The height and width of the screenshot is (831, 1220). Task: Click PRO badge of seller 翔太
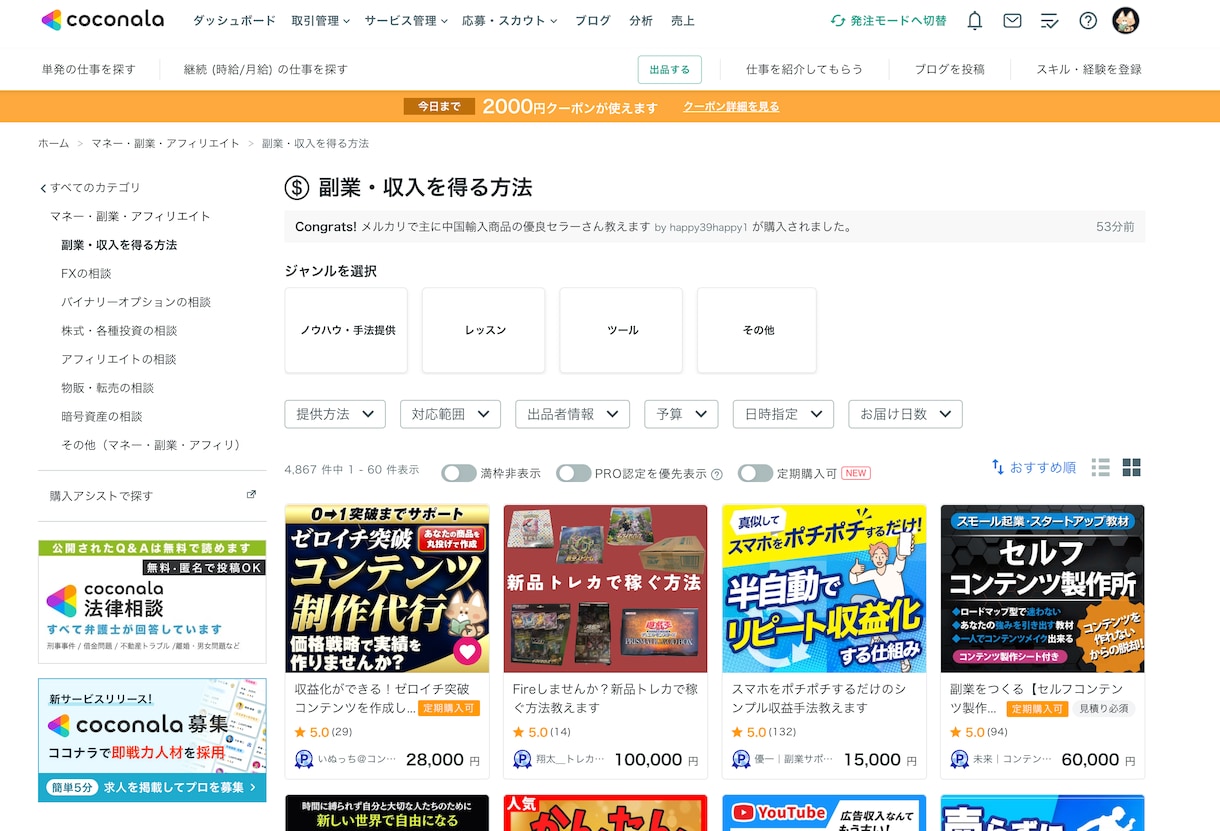(522, 760)
